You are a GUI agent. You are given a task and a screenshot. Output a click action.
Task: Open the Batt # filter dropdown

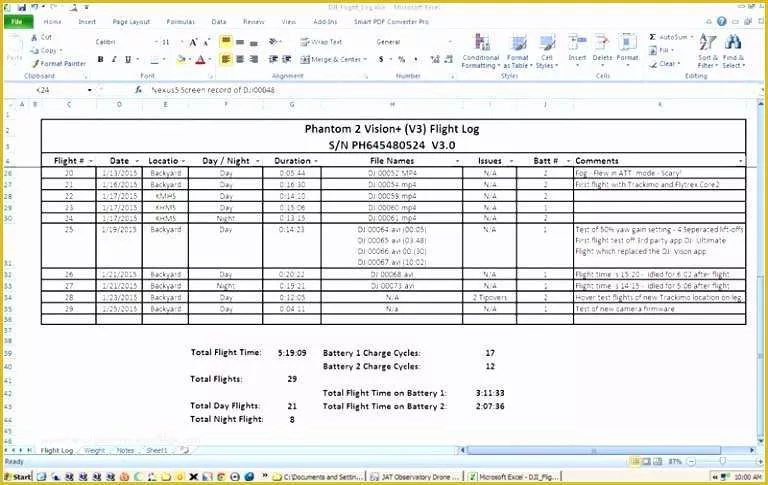pyautogui.click(x=568, y=161)
